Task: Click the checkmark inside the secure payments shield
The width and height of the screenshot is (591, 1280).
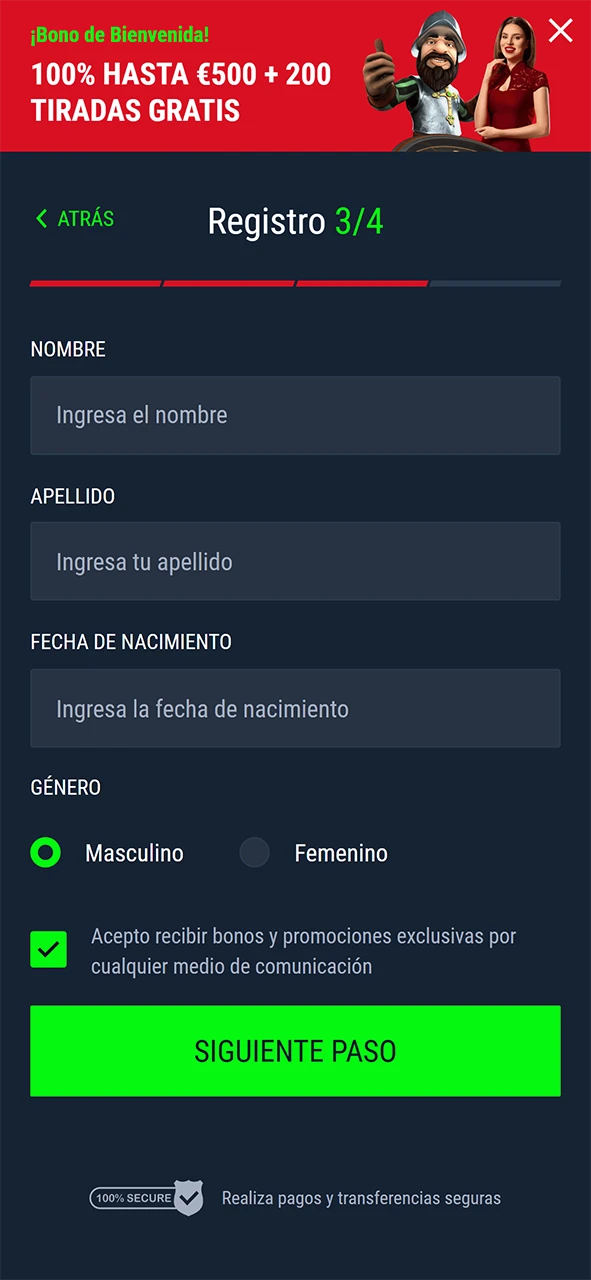Action: point(190,1198)
